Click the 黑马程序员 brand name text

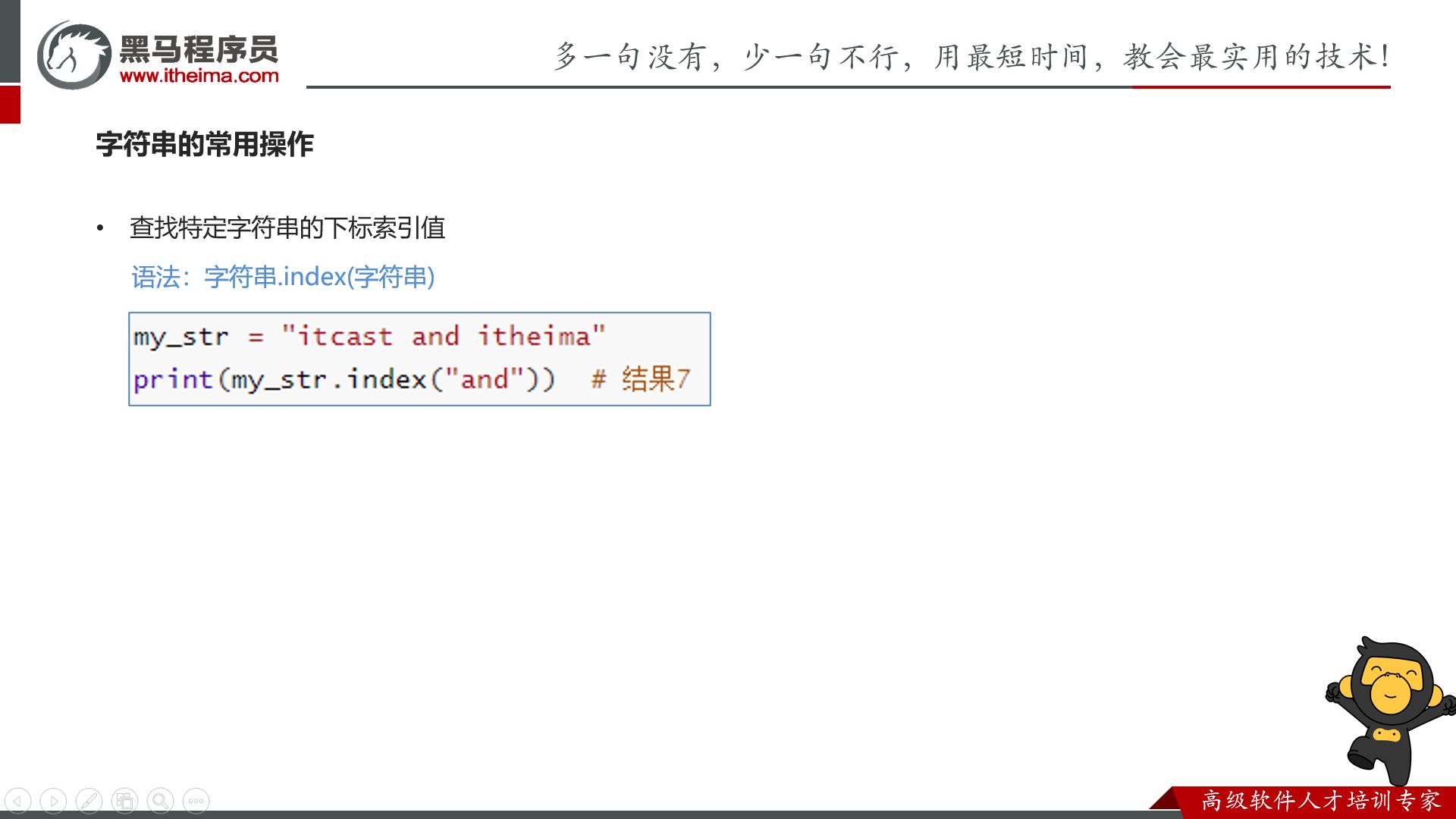(x=199, y=49)
